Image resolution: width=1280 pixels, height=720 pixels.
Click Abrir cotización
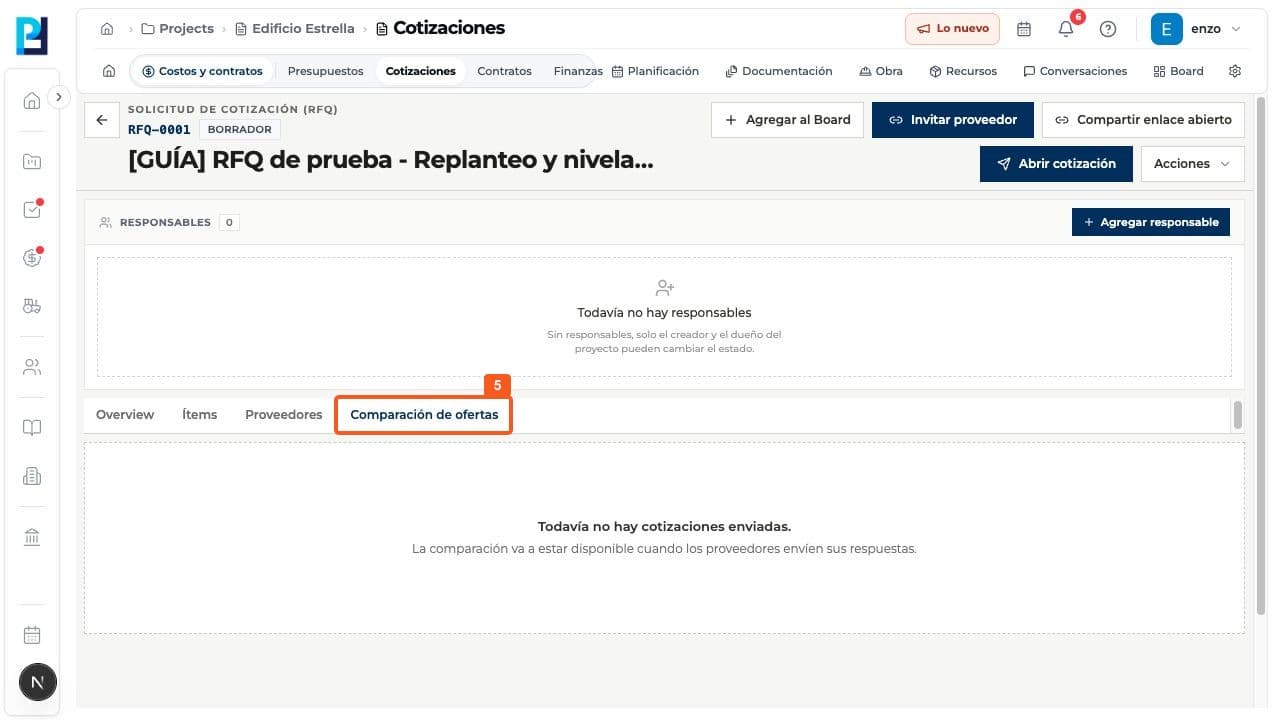[x=1056, y=164]
